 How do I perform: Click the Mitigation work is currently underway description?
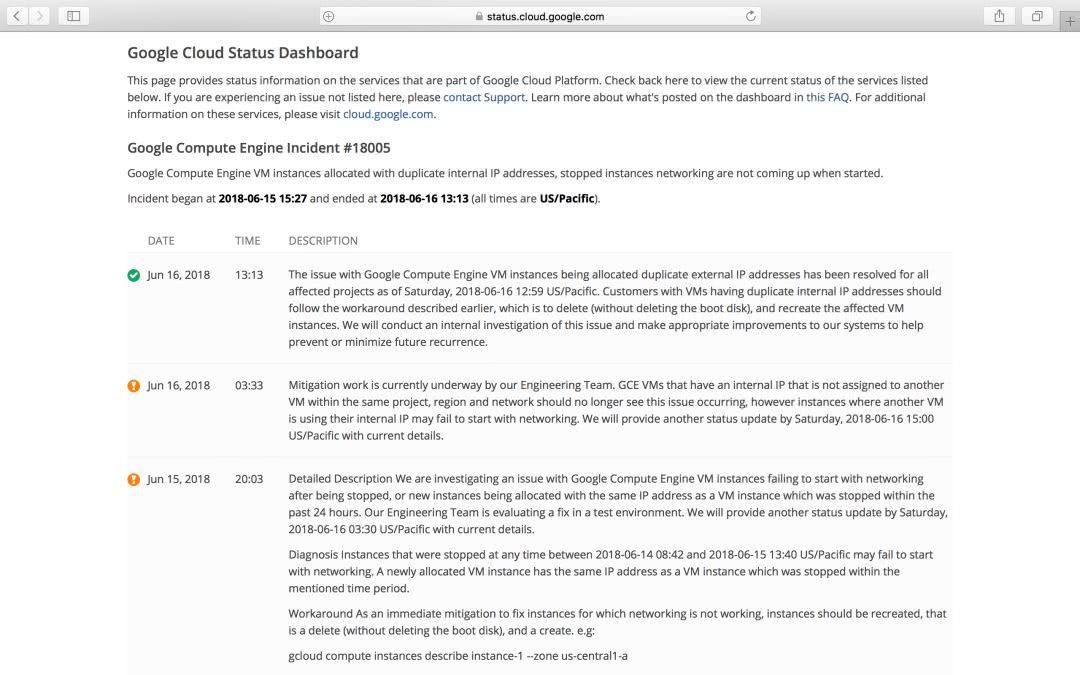616,410
